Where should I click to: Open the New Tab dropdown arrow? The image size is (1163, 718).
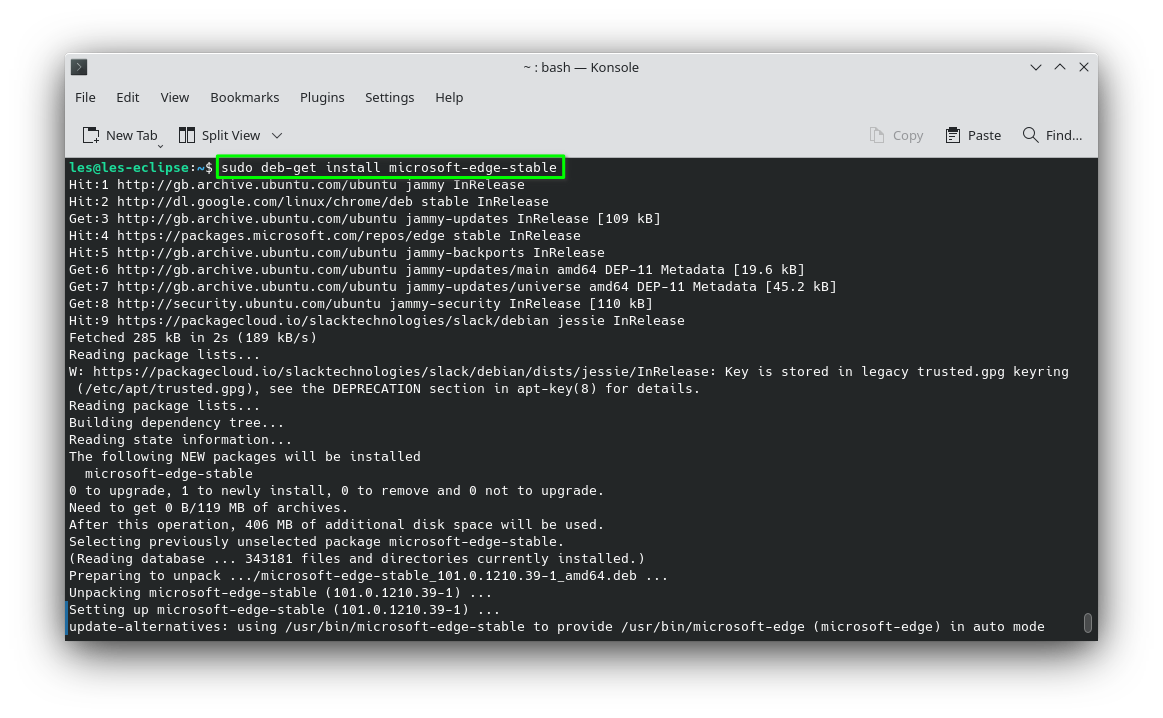[x=160, y=146]
